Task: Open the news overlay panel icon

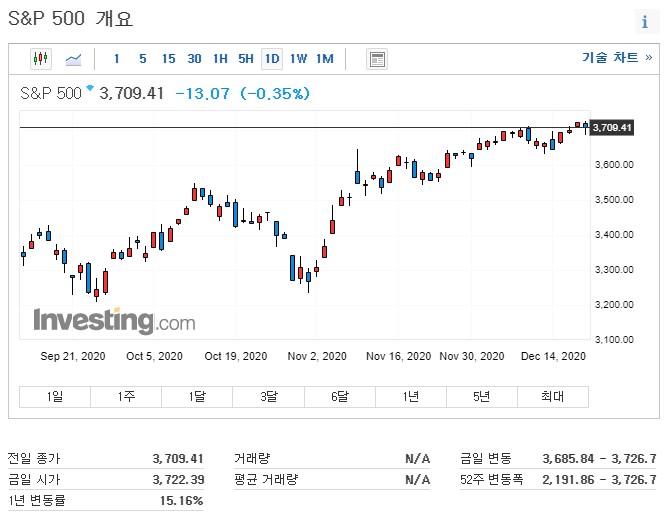Action: tap(377, 59)
